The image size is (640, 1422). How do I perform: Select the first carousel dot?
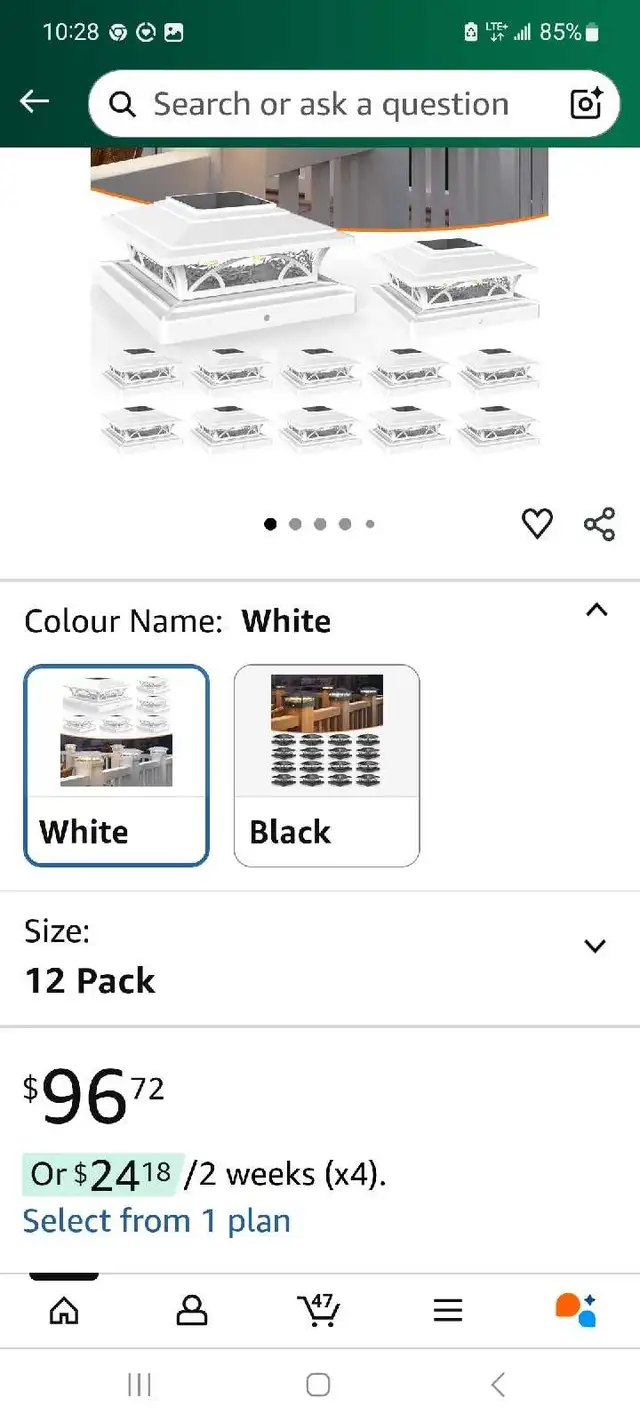coord(270,523)
